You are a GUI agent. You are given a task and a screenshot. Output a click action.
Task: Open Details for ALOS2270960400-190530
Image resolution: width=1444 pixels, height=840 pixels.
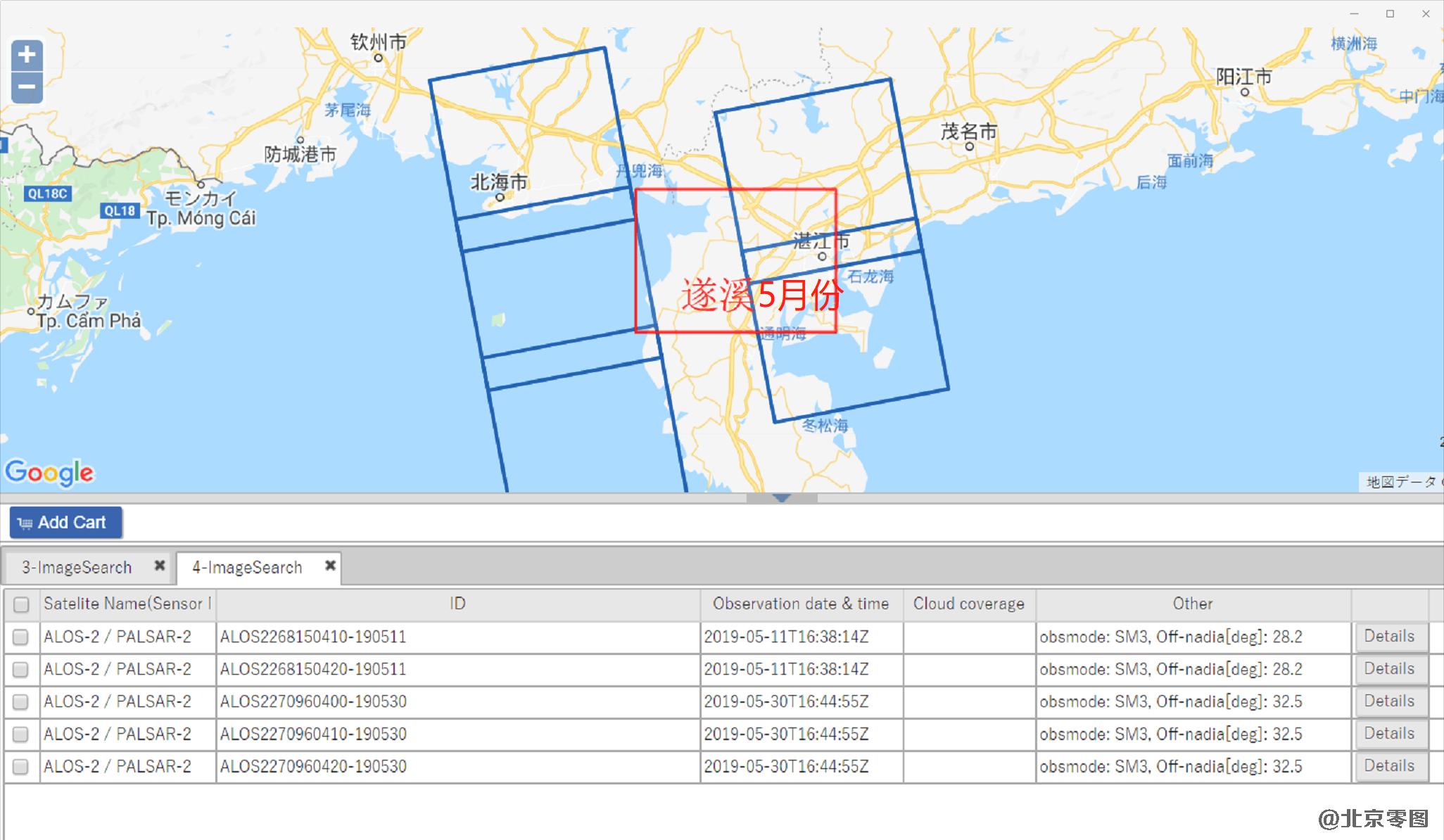click(1391, 701)
